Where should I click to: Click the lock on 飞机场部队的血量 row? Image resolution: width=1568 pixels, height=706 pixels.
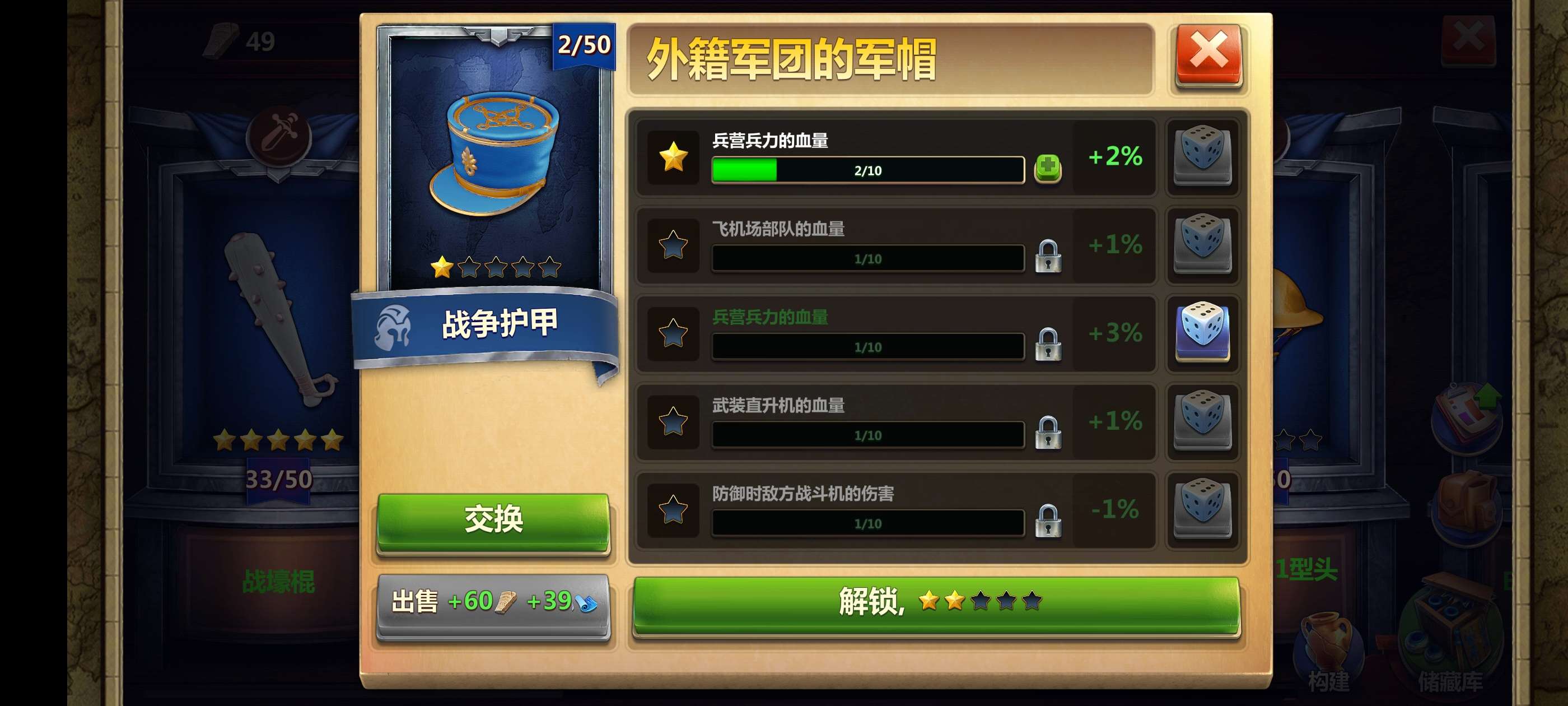click(x=1048, y=256)
